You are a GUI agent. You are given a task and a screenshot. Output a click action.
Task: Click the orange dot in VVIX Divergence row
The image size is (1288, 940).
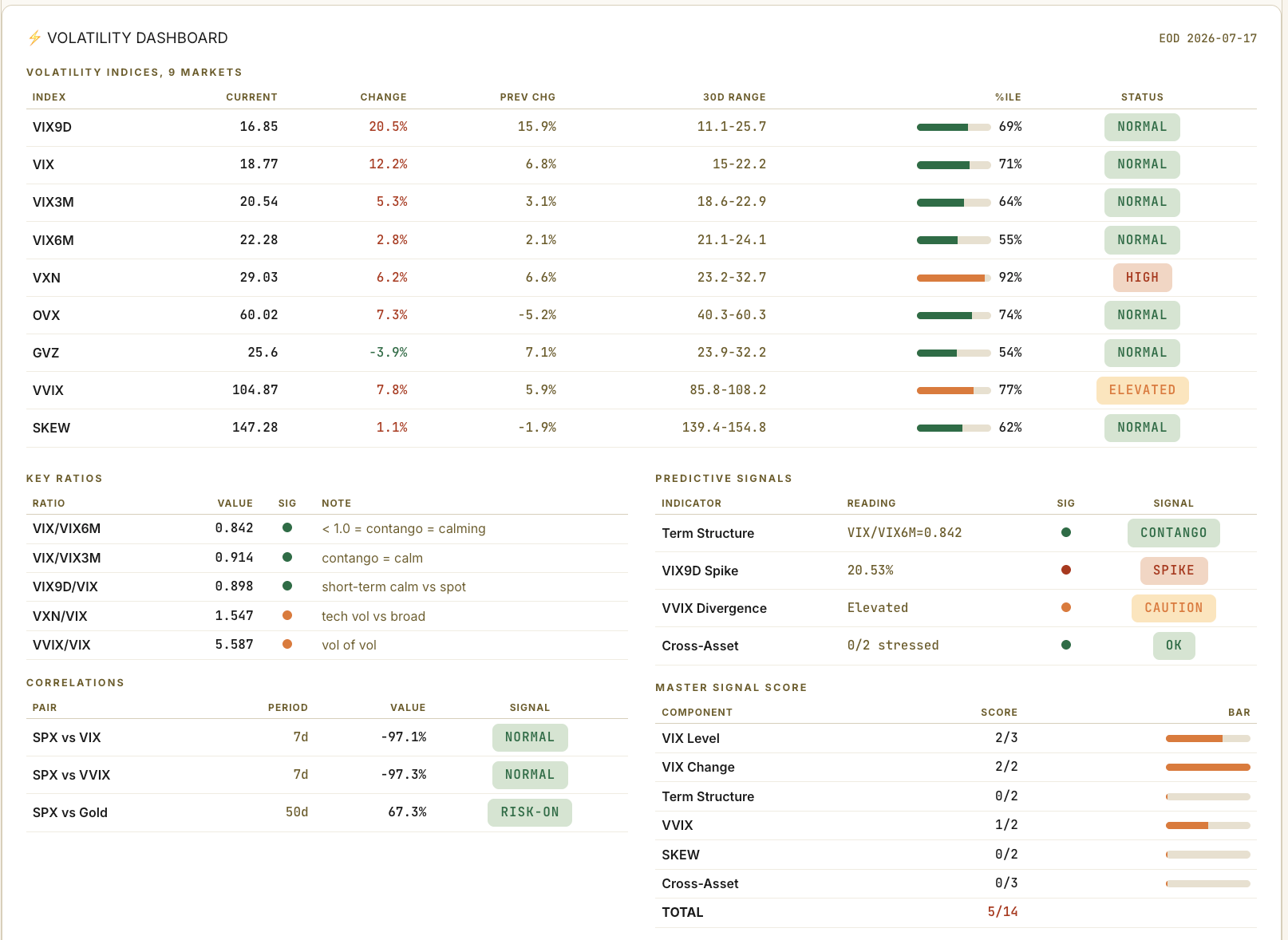[x=1066, y=607]
